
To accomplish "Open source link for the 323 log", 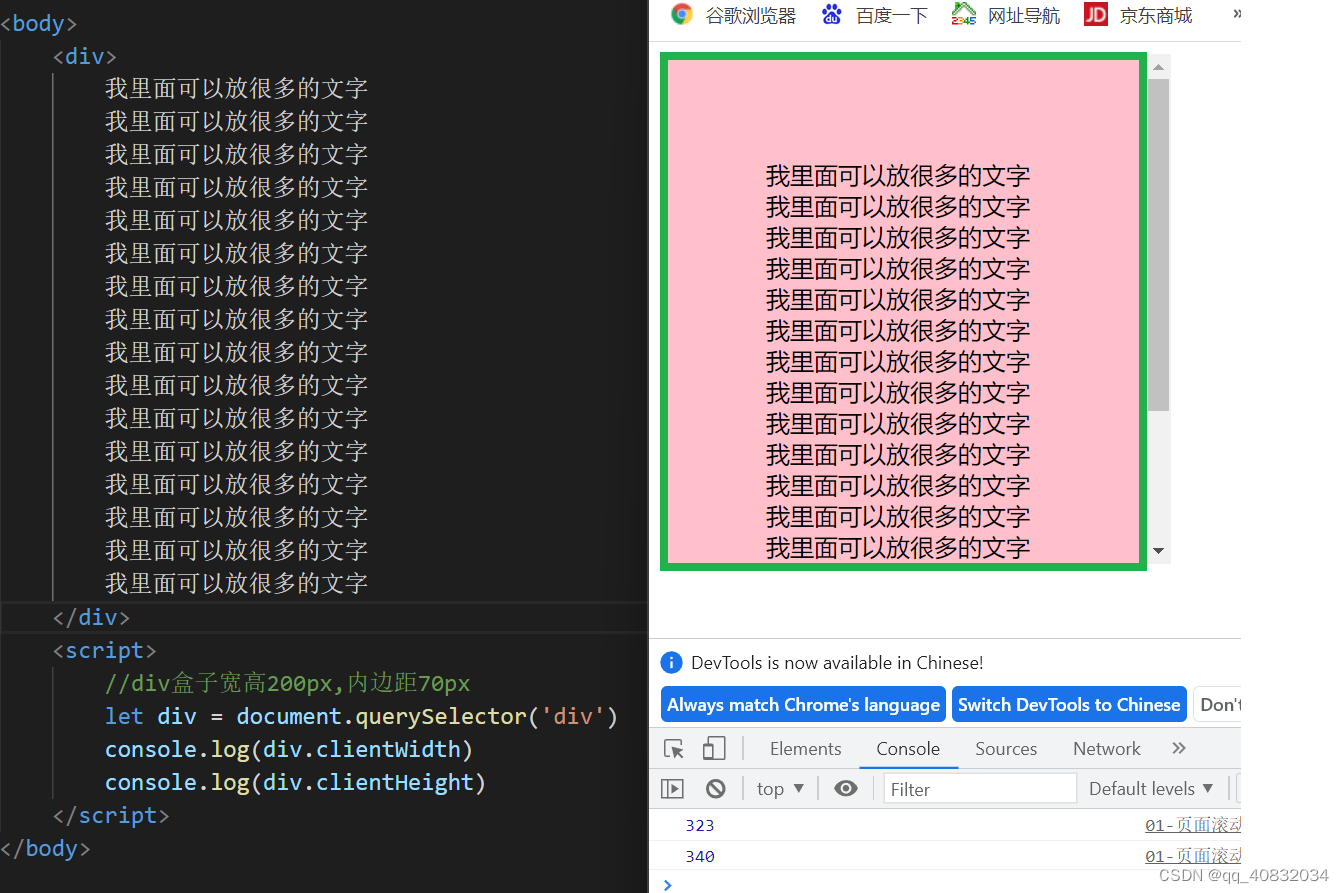I will pos(1193,825).
